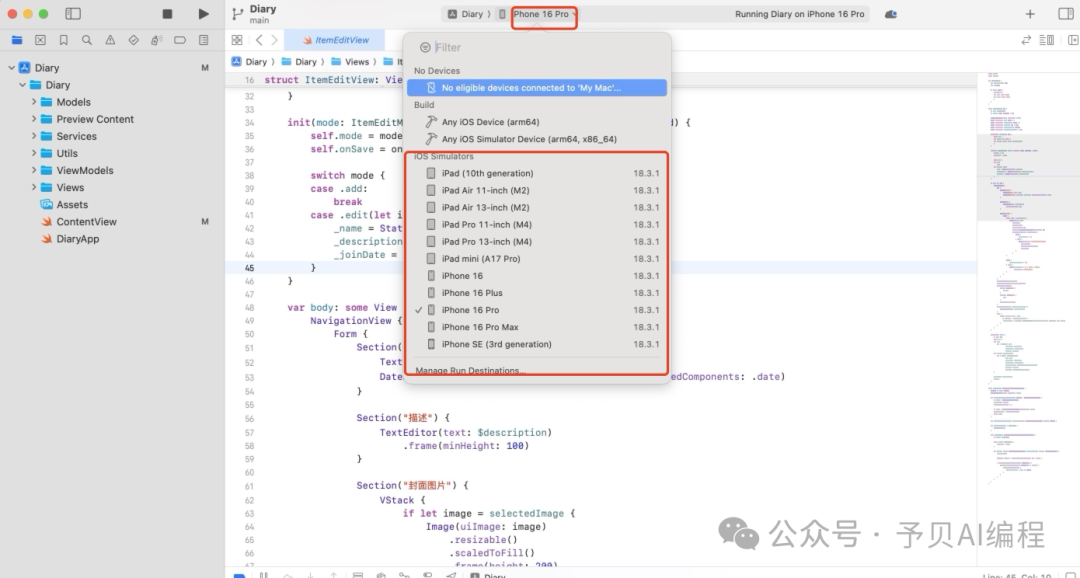Expand the Utils folder
The height and width of the screenshot is (578, 1080).
coord(33,153)
